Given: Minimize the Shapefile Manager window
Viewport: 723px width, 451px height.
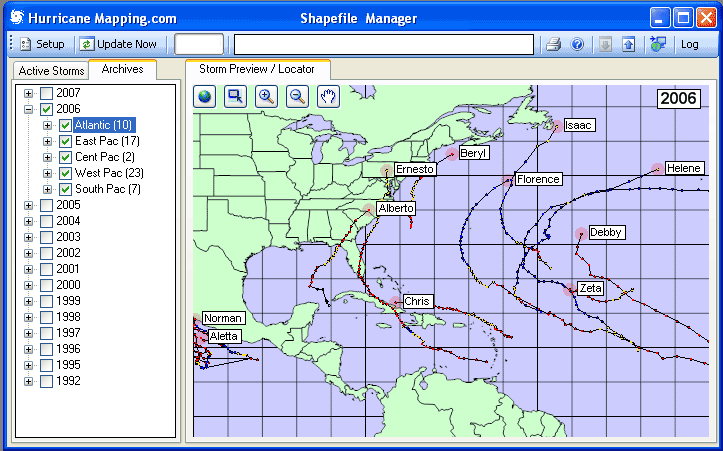Looking at the screenshot, I should click(660, 18).
